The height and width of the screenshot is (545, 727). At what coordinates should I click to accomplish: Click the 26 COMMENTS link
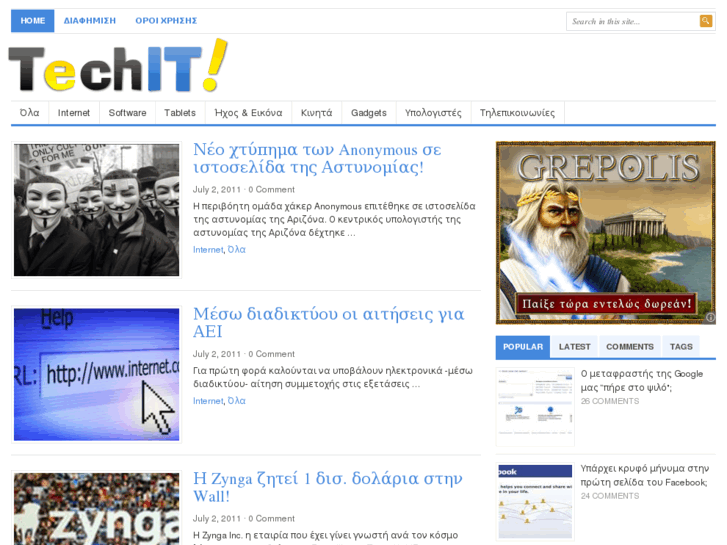[610, 401]
